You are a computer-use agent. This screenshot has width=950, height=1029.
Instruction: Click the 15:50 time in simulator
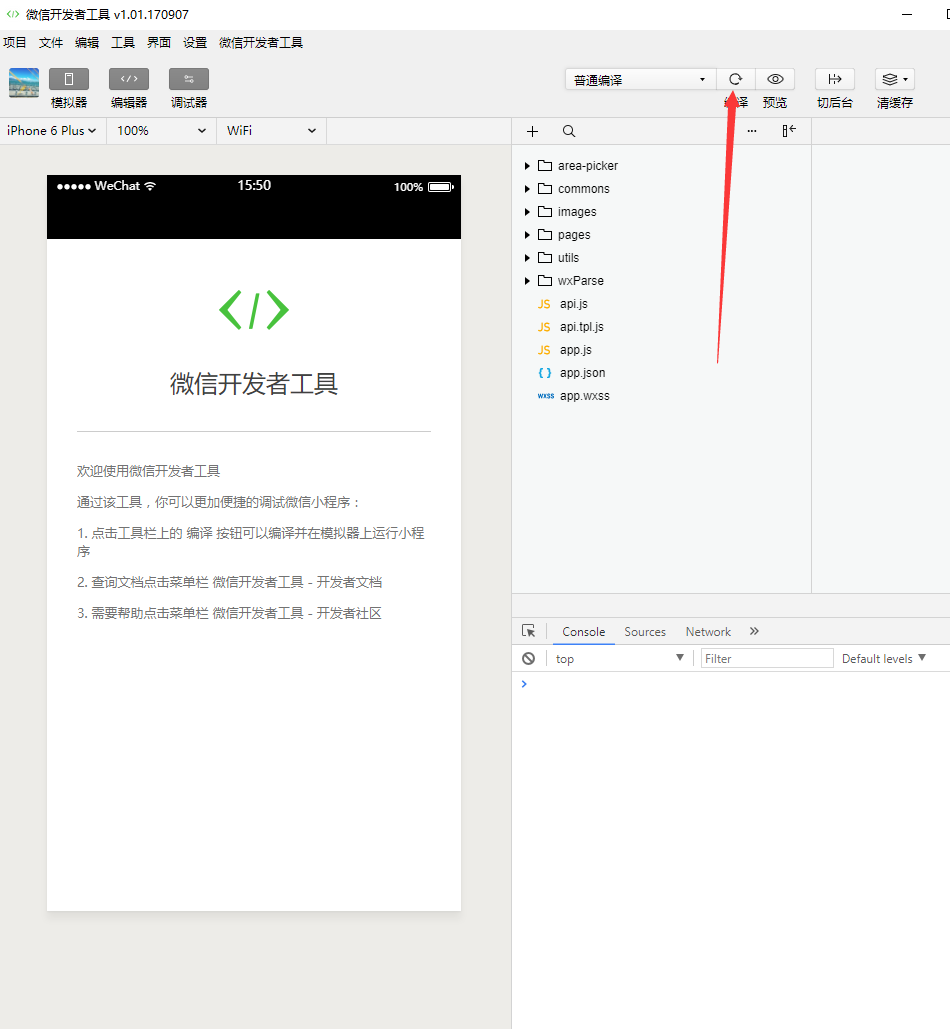click(254, 186)
